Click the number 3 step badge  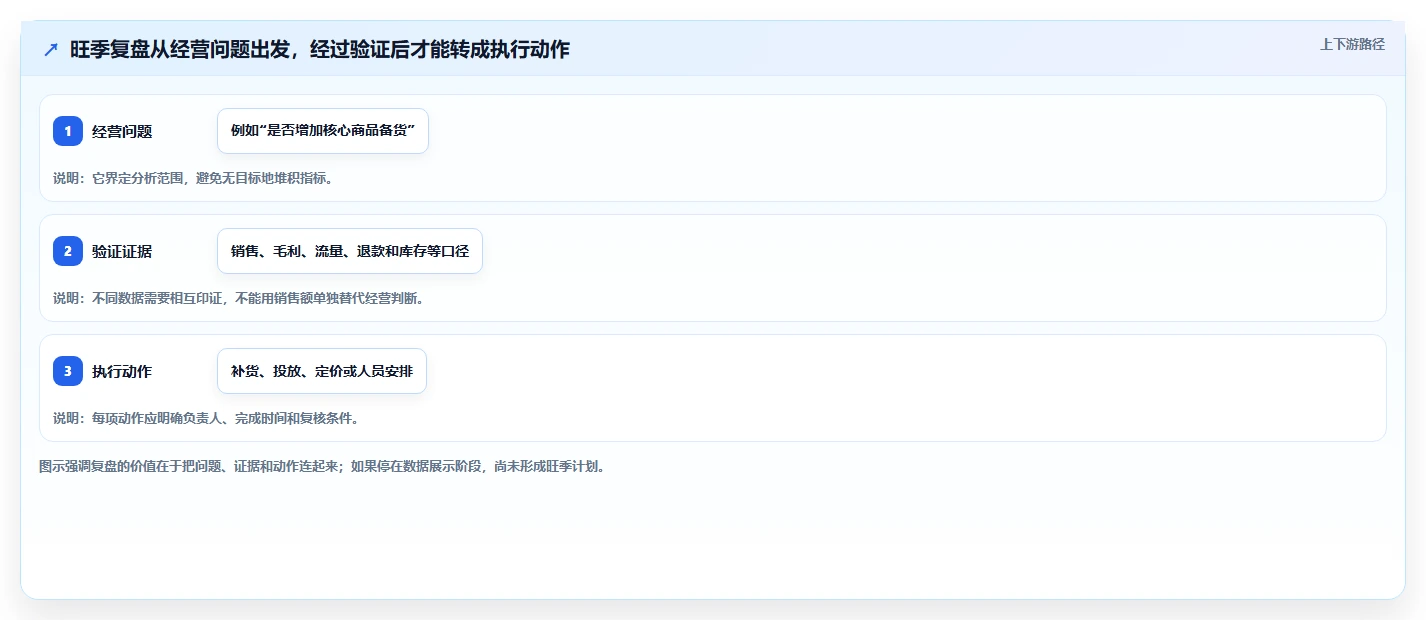[68, 371]
